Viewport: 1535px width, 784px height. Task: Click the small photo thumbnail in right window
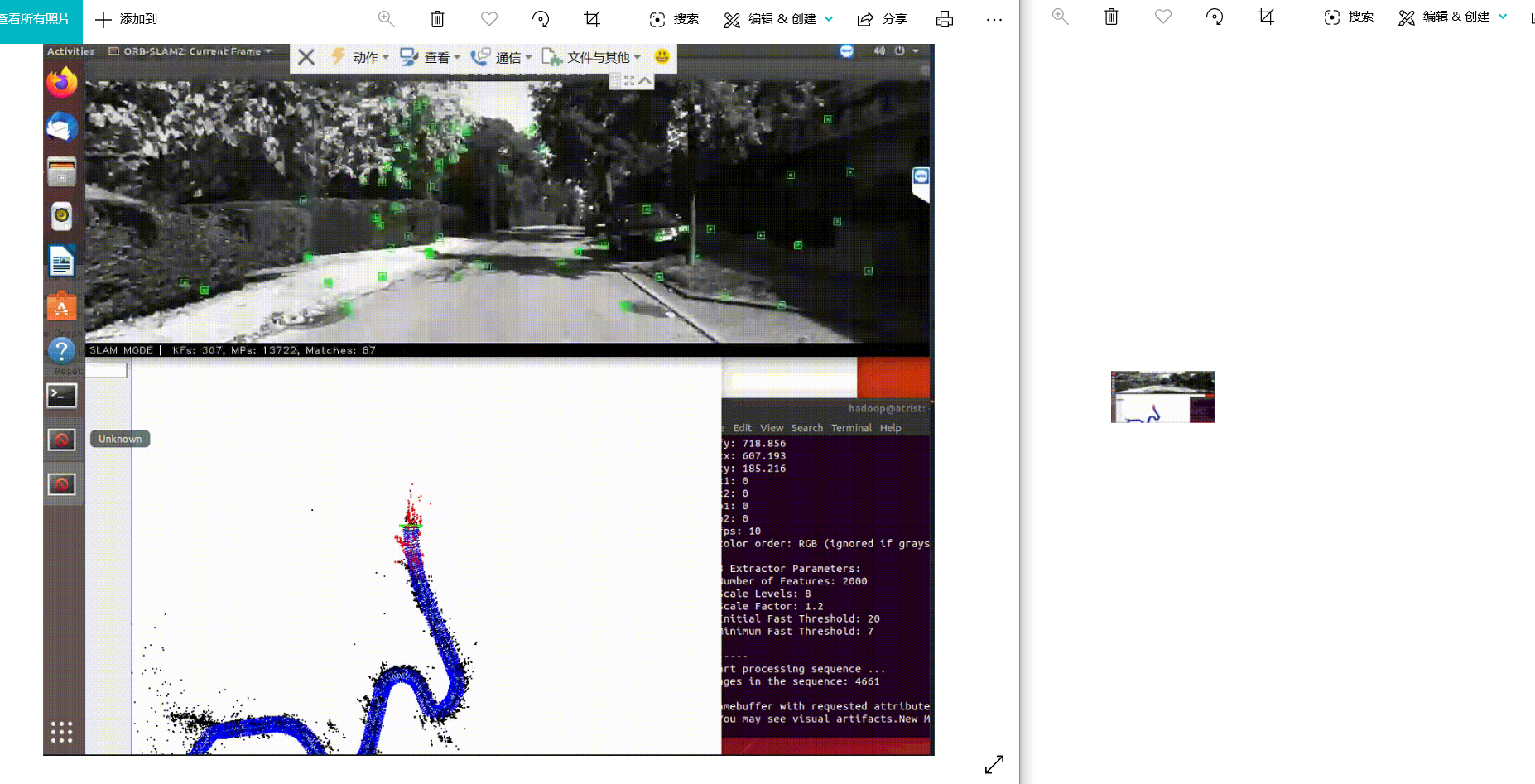(1162, 397)
